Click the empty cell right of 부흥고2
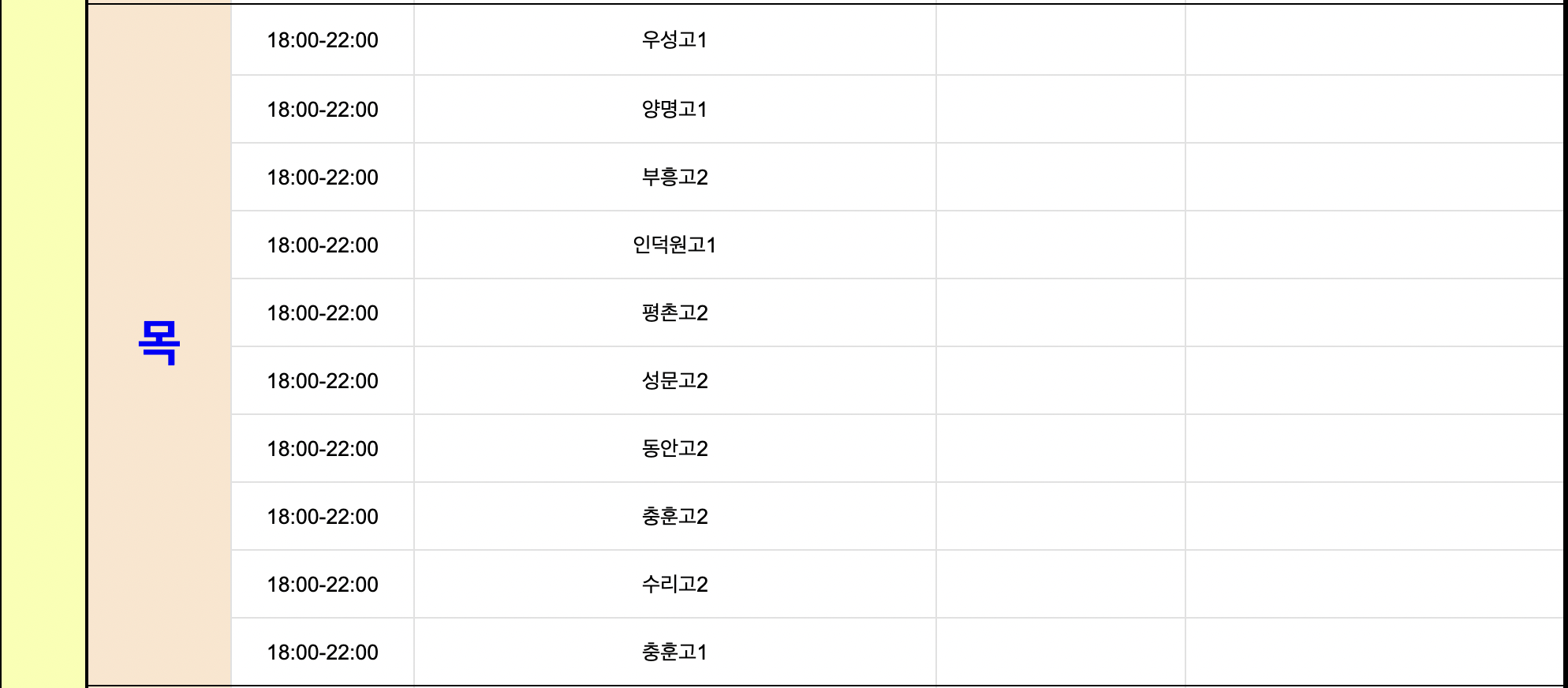Screen dimensions: 1568x688 [1060, 177]
